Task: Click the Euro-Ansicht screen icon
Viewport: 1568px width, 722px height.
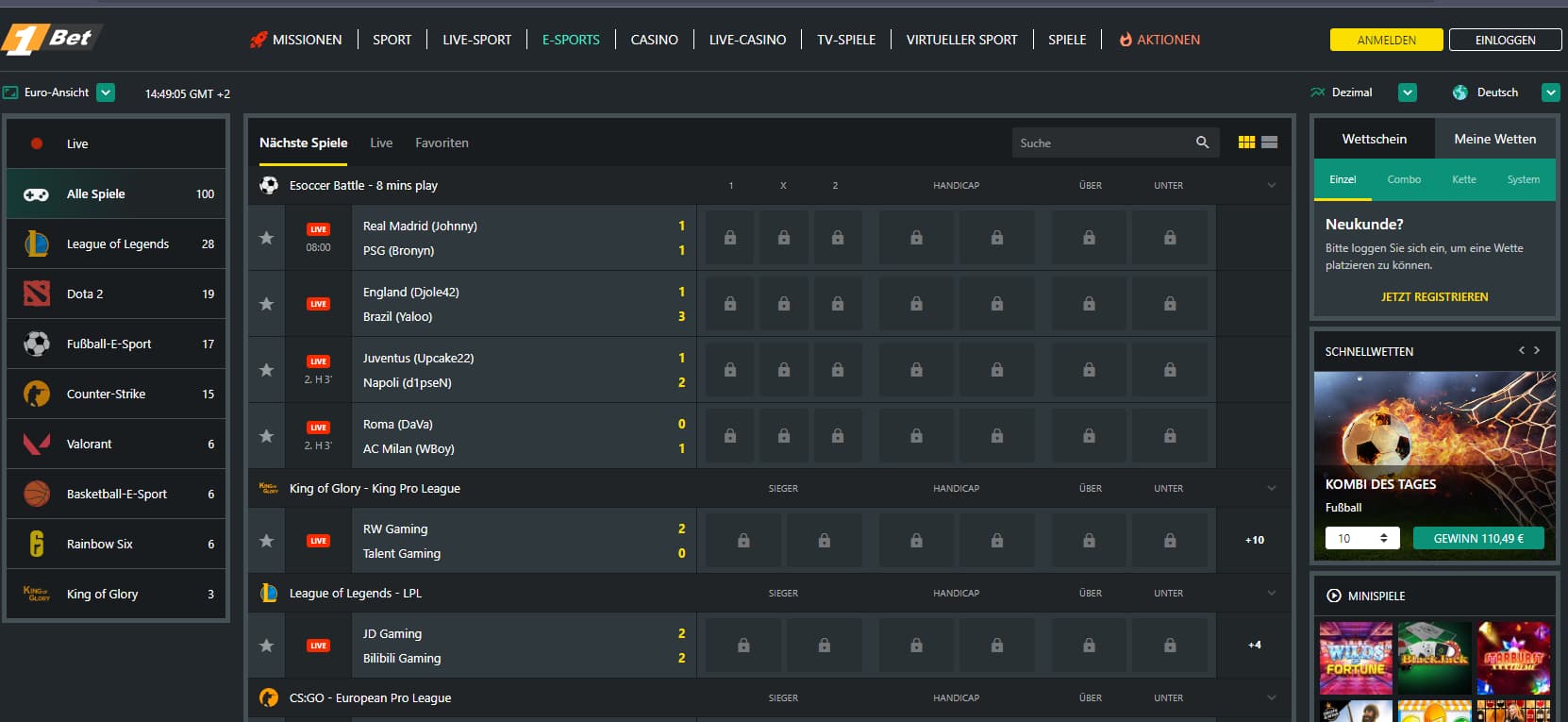Action: 10,92
